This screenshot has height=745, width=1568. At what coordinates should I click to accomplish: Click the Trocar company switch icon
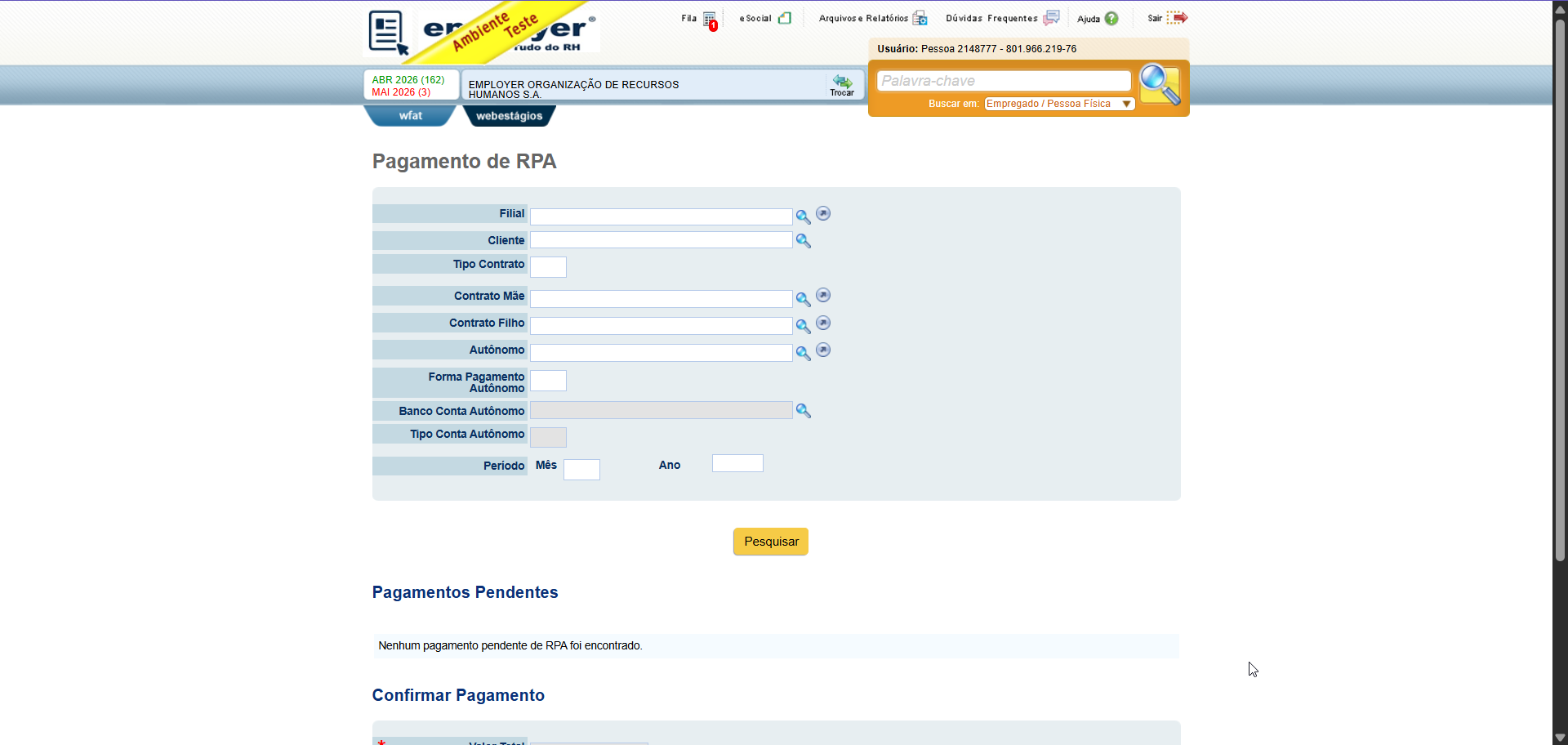(x=842, y=84)
